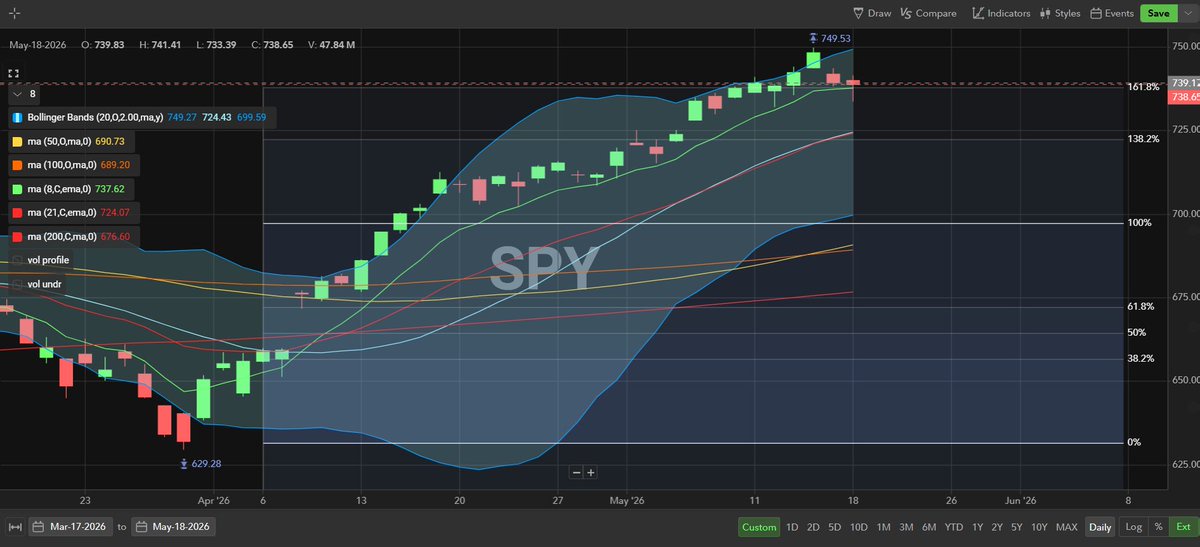Select the 10D time range

click(859, 527)
